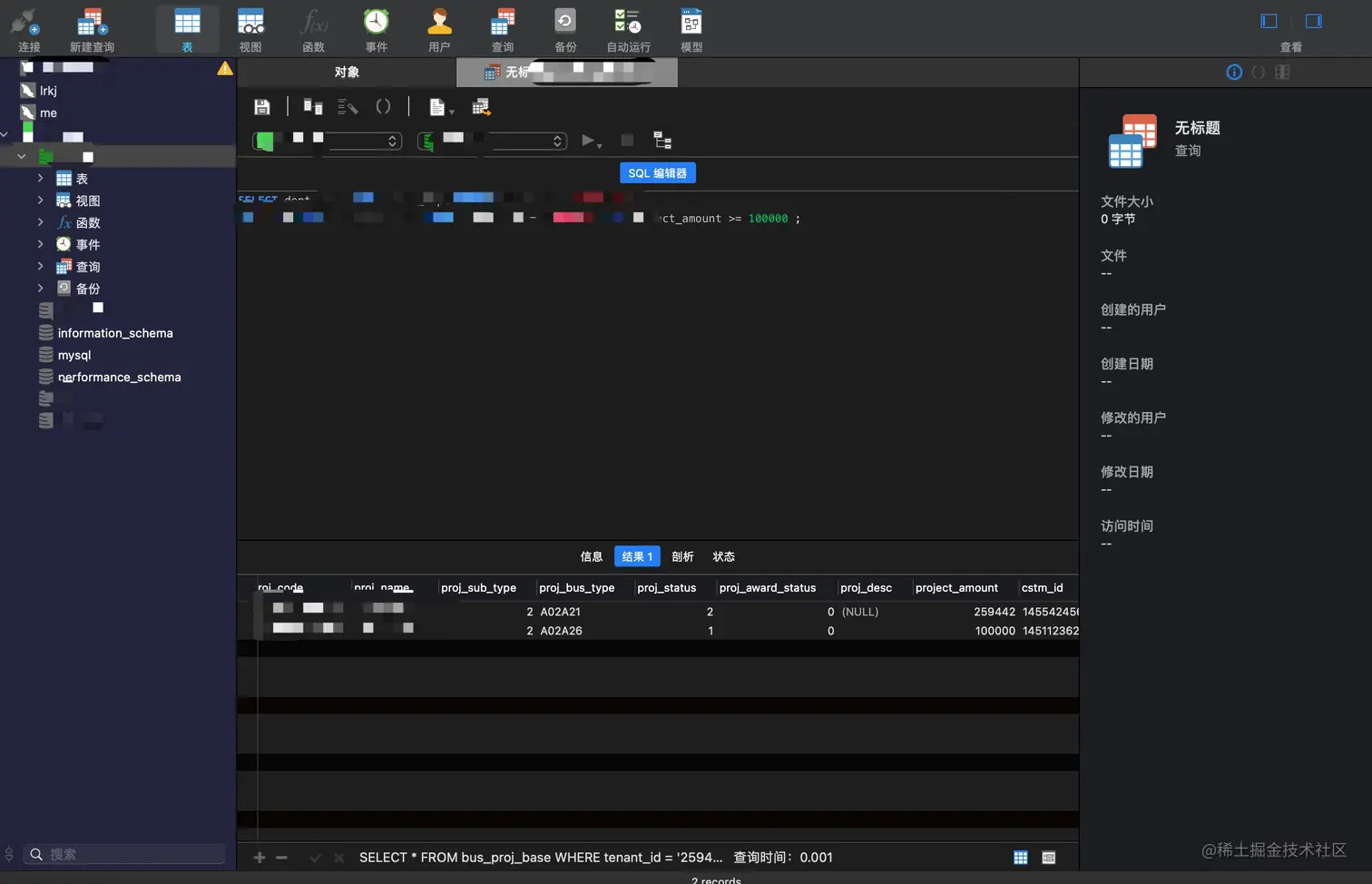Open the code snippet parentheses icon
Image resolution: width=1372 pixels, height=884 pixels.
[383, 107]
